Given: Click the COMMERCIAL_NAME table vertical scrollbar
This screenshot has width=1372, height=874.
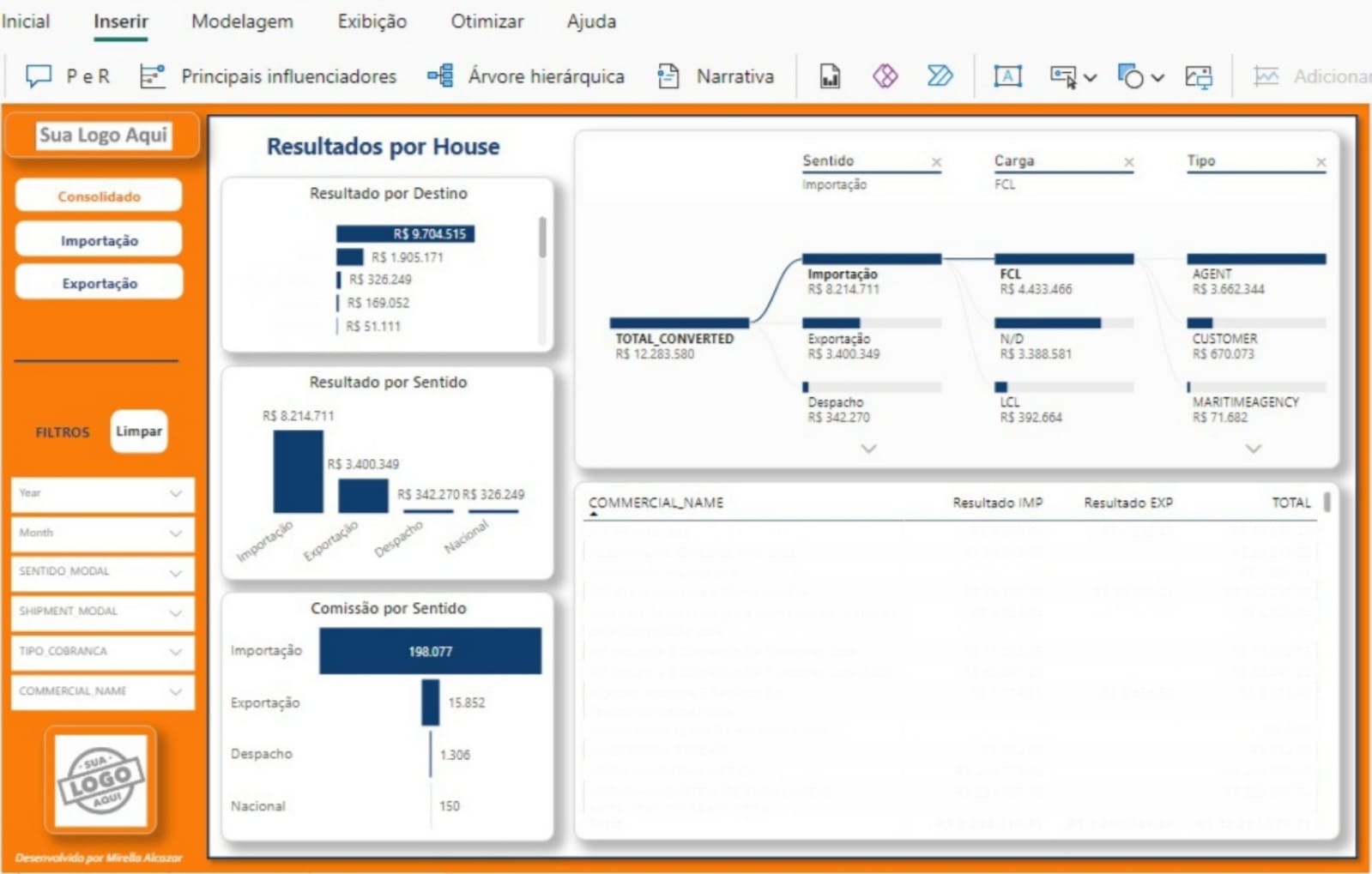Looking at the screenshot, I should click(x=1327, y=502).
